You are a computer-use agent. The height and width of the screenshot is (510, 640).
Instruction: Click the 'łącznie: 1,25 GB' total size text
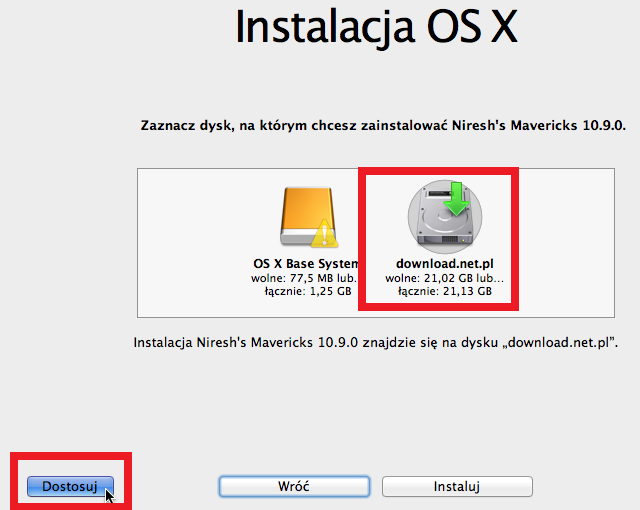coord(308,291)
